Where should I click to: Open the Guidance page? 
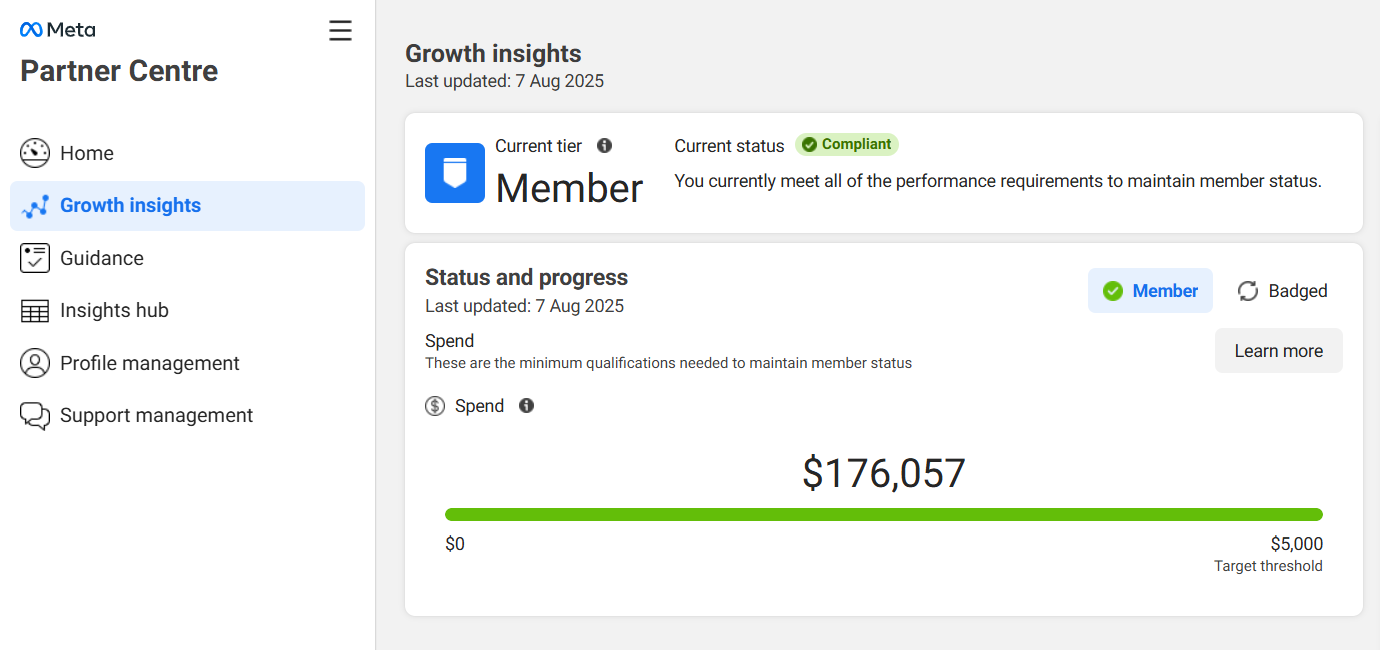tap(102, 258)
